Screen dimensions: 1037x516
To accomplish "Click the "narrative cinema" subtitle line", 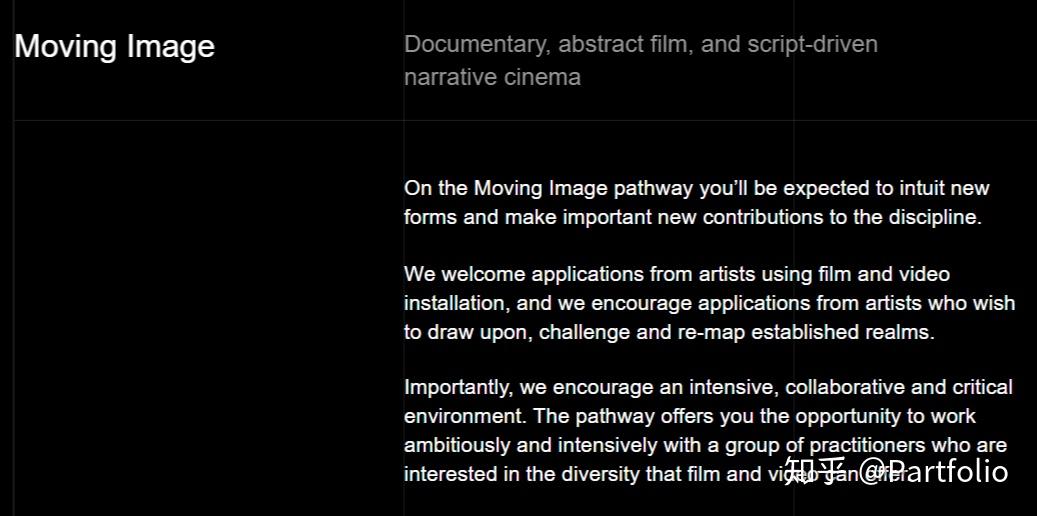I will pos(492,77).
